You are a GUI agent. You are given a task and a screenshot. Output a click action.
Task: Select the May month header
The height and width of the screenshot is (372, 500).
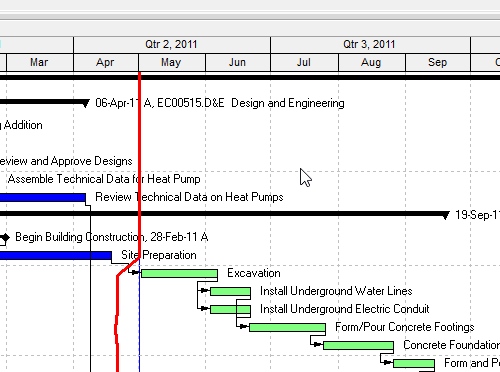[x=172, y=62]
